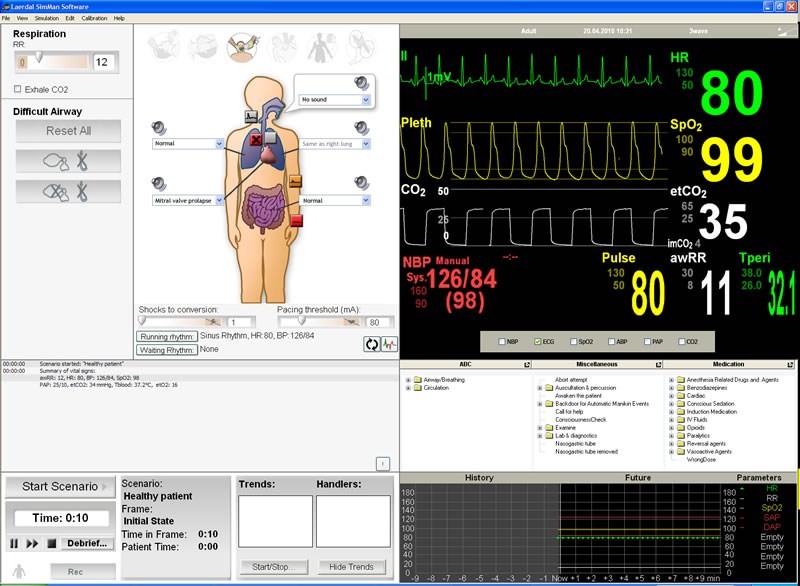Image resolution: width=800 pixels, height=586 pixels.
Task: Click the expand icon on the ABC panel header
Action: (x=527, y=365)
